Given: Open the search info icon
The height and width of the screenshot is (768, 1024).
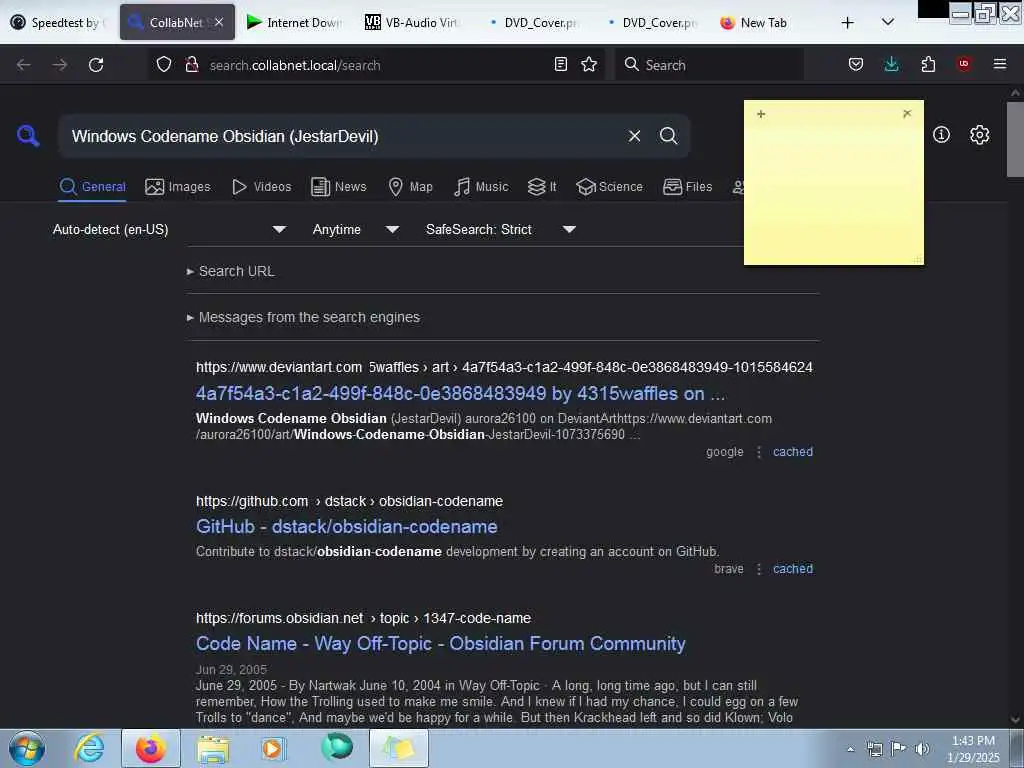Looking at the screenshot, I should tap(941, 135).
